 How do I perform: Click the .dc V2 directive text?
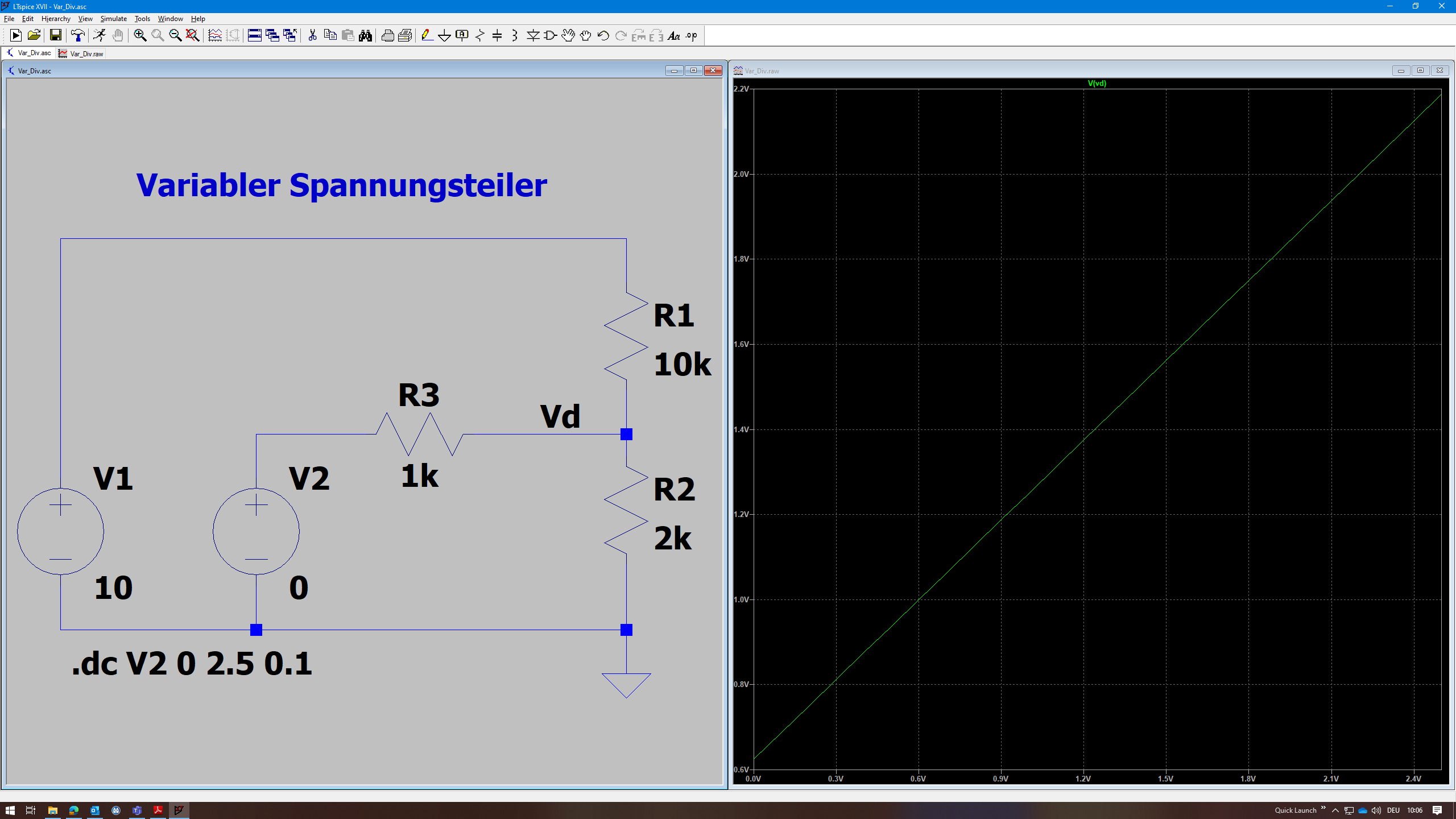tap(192, 663)
